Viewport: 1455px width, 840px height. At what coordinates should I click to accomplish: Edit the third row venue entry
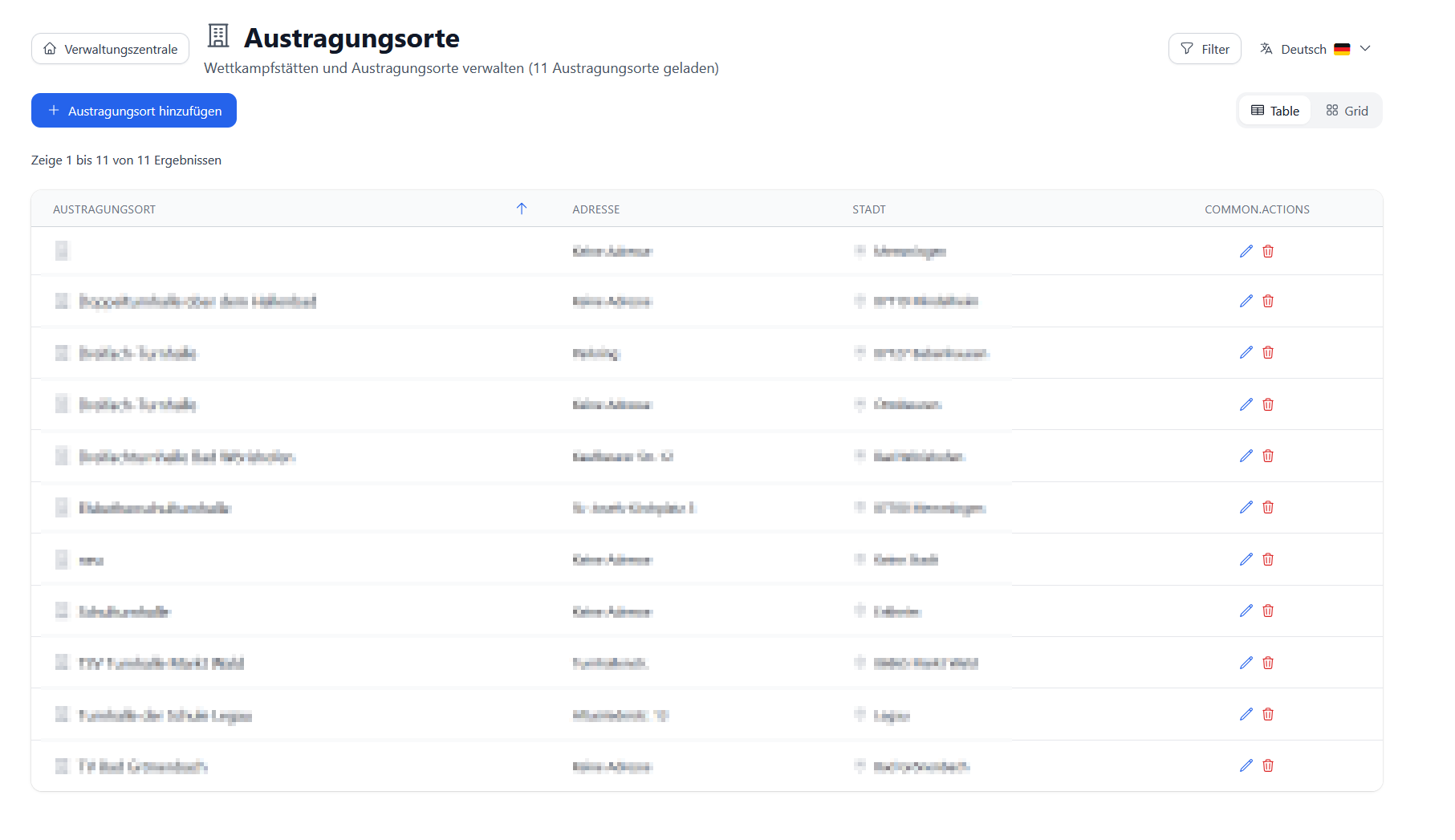1246,352
